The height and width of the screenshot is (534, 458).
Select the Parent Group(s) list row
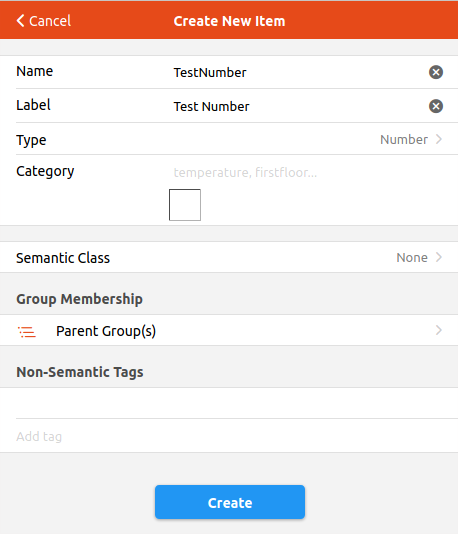pos(229,330)
